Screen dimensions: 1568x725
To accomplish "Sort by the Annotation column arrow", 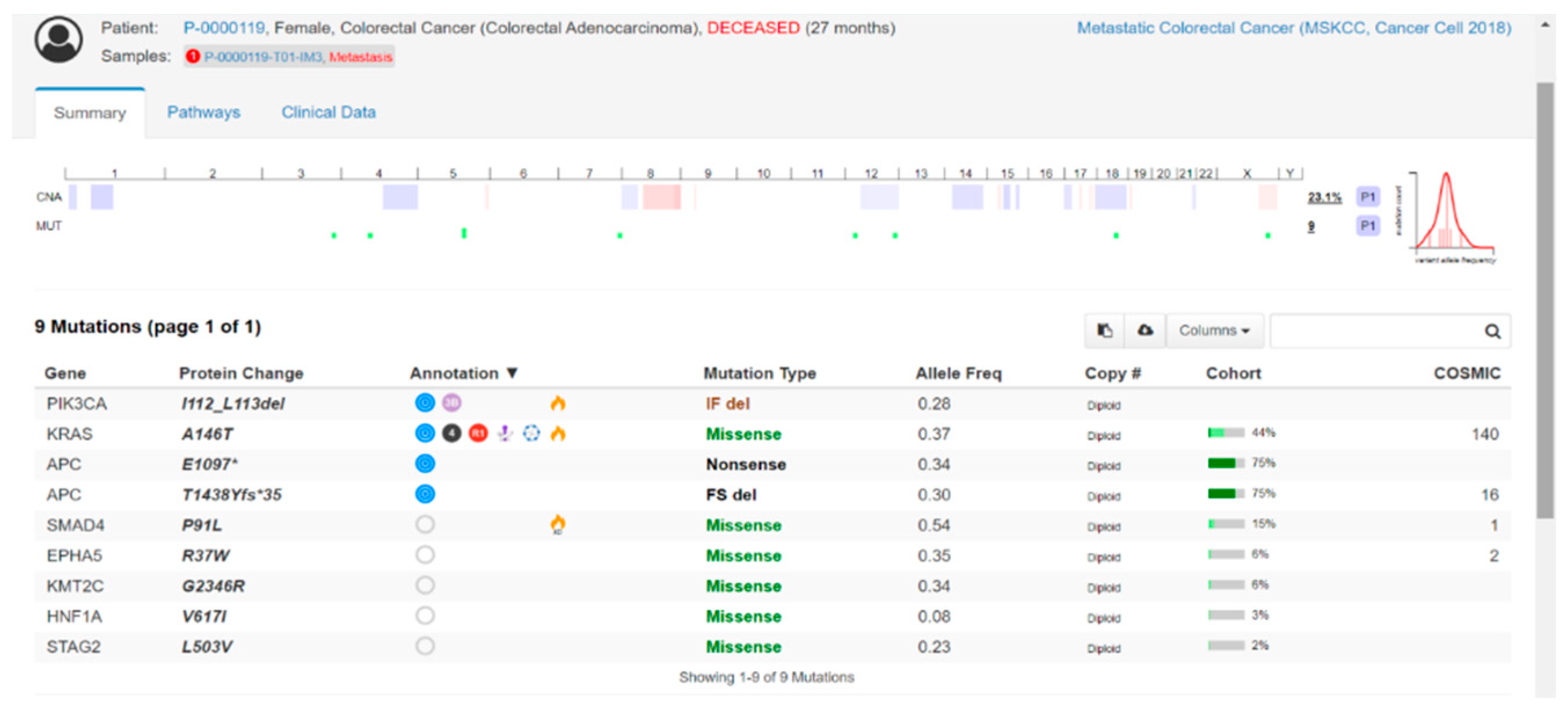I will coord(512,373).
